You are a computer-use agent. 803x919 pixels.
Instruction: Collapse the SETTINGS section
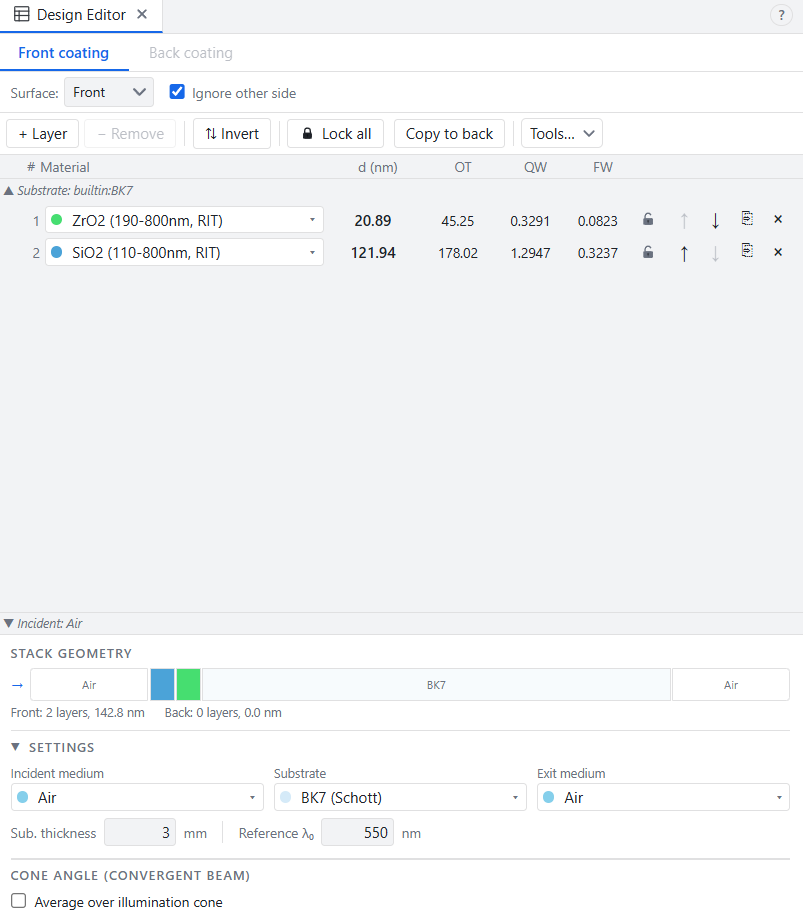[16, 747]
